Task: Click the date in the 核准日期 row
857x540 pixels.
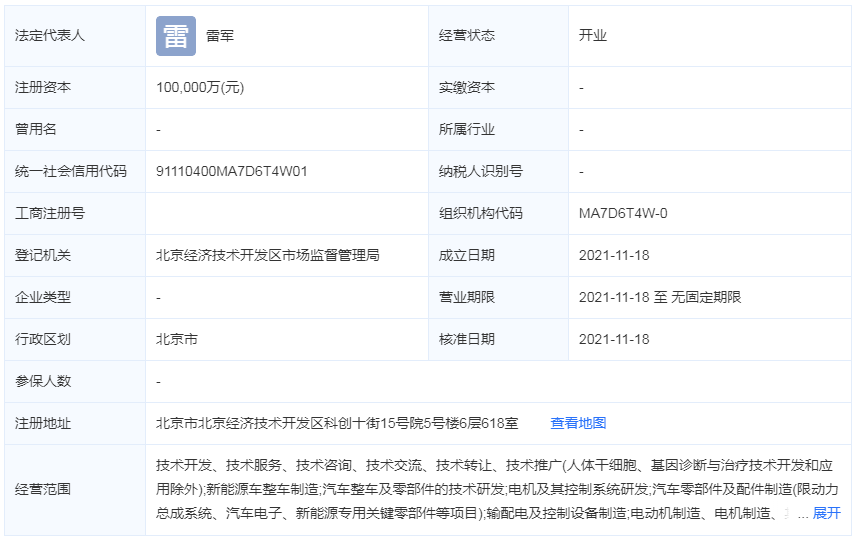Action: [614, 339]
